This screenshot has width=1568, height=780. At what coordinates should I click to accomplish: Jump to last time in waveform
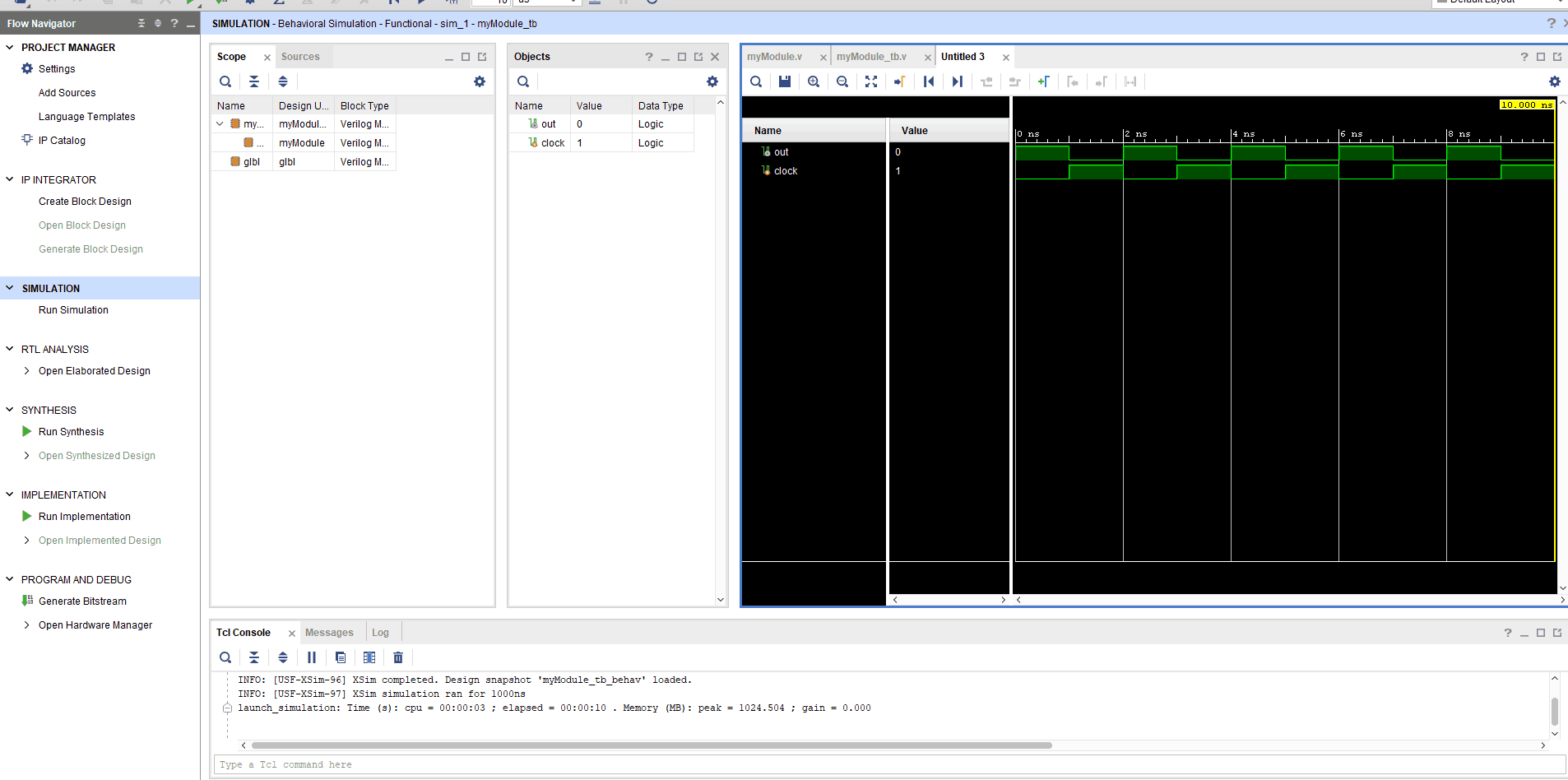point(958,81)
